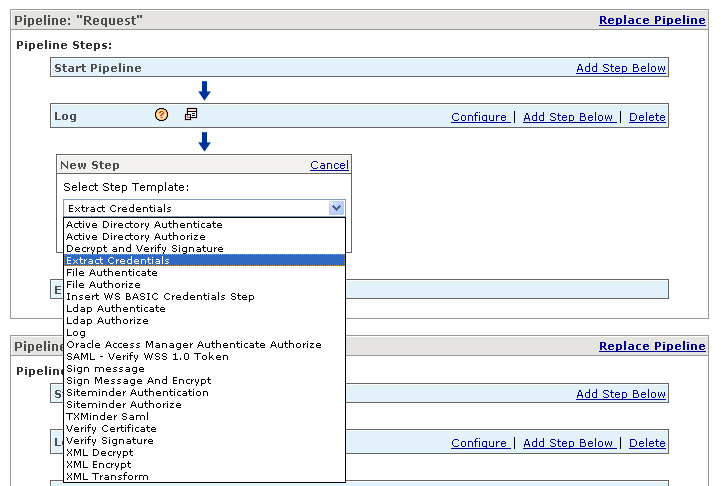Click the New Step panel title
Viewport: 721px width, 486px height.
click(90, 165)
